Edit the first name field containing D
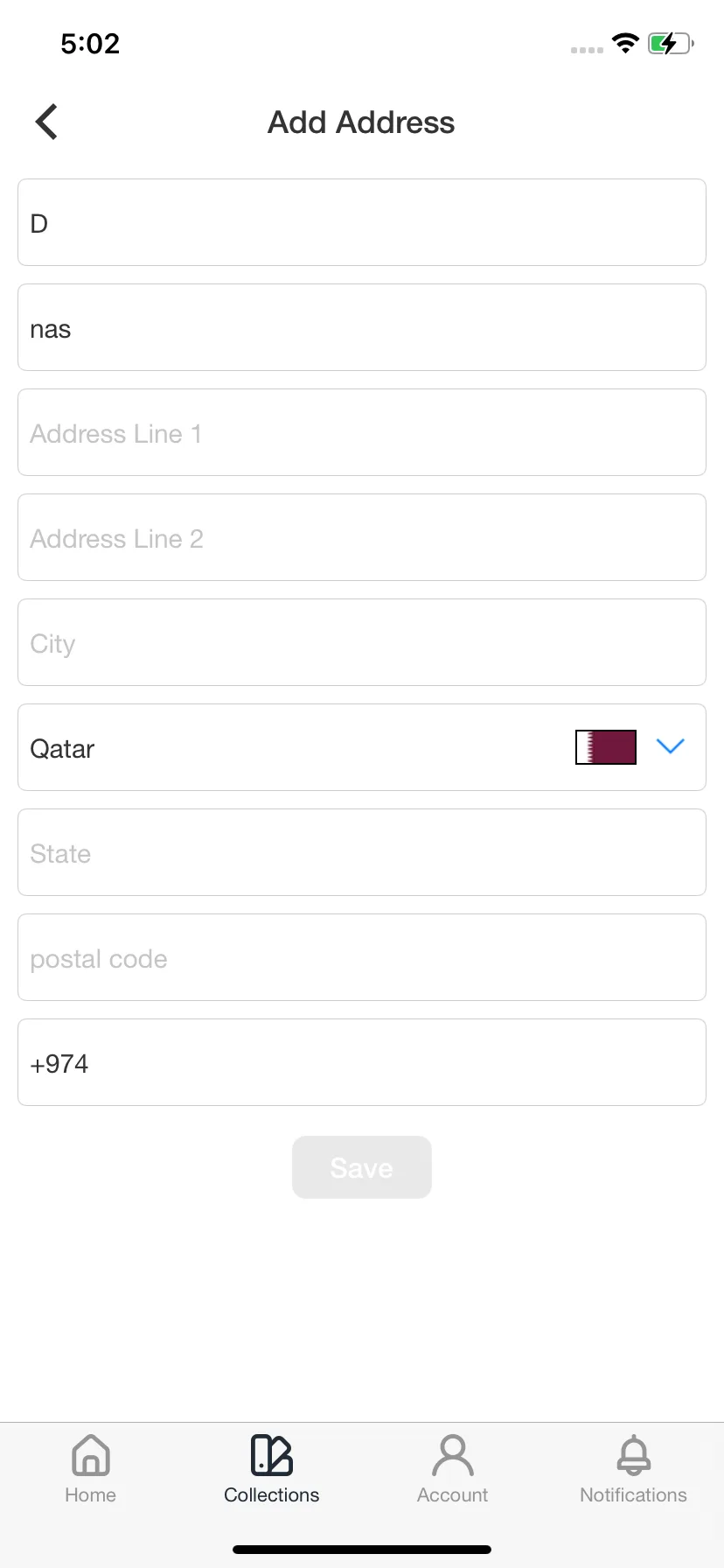 coord(362,222)
